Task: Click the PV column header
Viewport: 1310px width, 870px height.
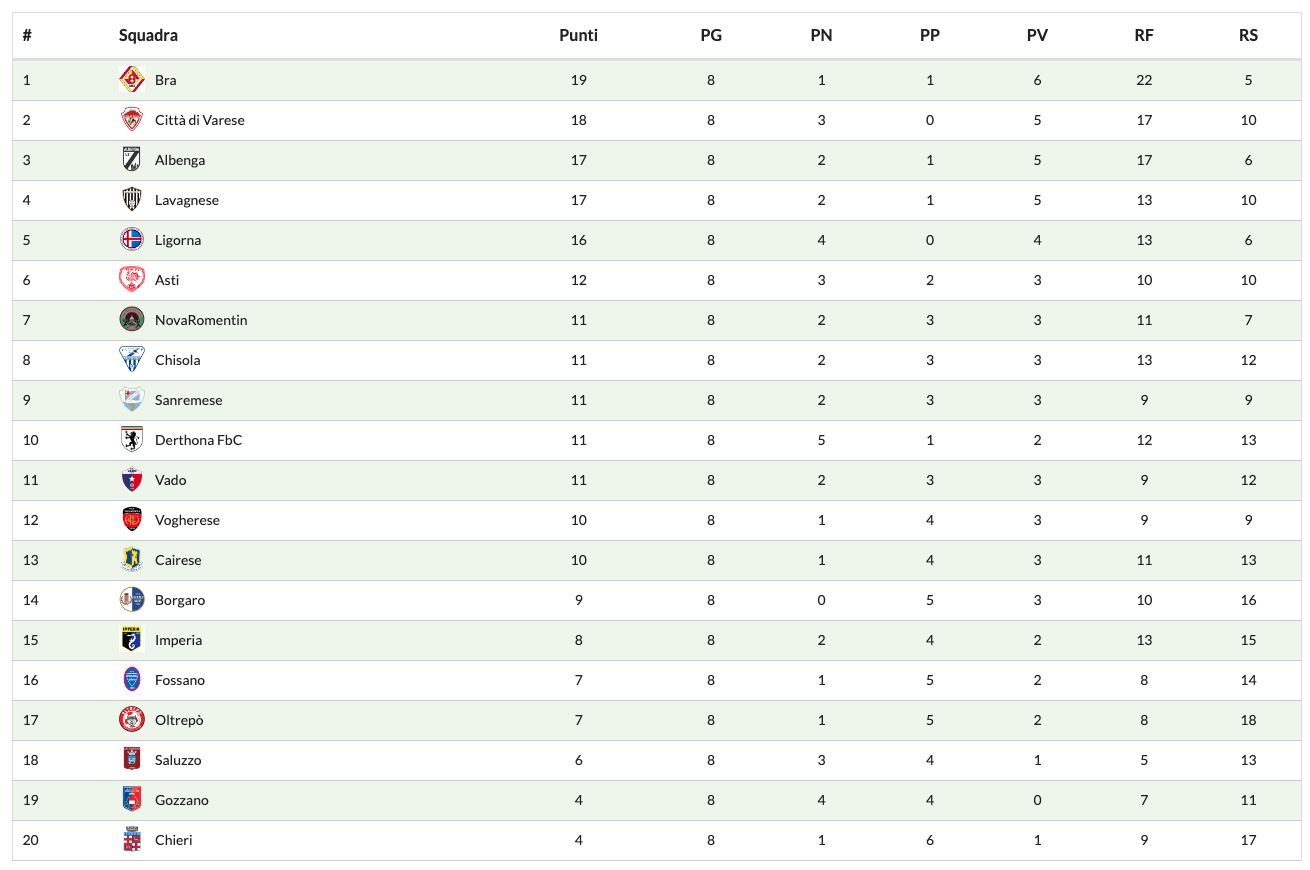Action: tap(1037, 35)
